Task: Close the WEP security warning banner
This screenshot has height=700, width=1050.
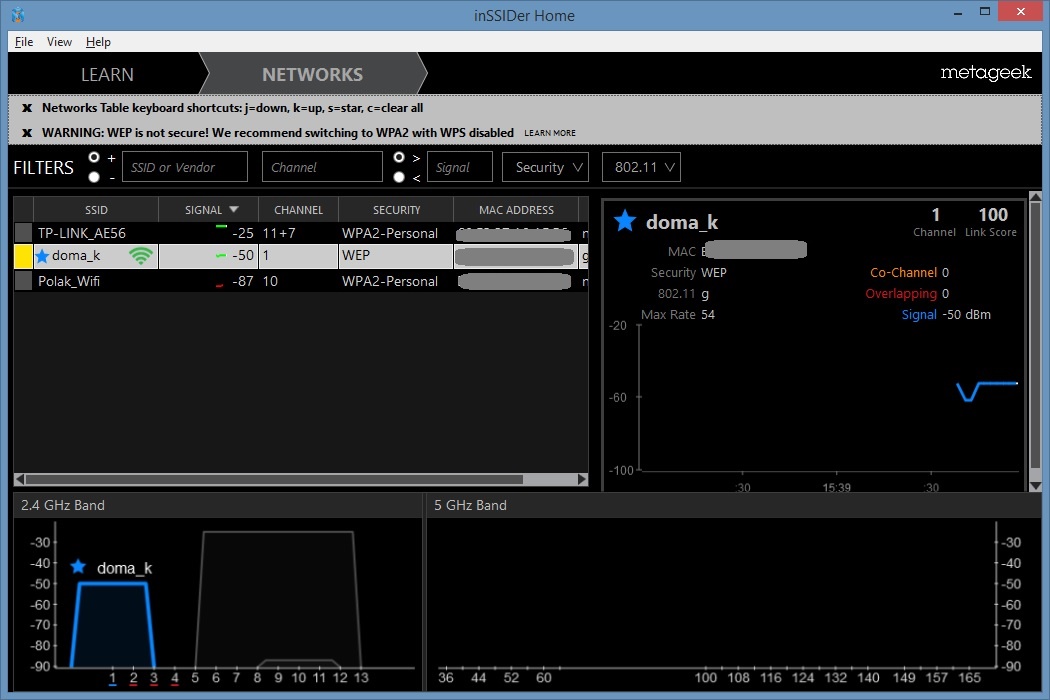Action: tap(27, 133)
